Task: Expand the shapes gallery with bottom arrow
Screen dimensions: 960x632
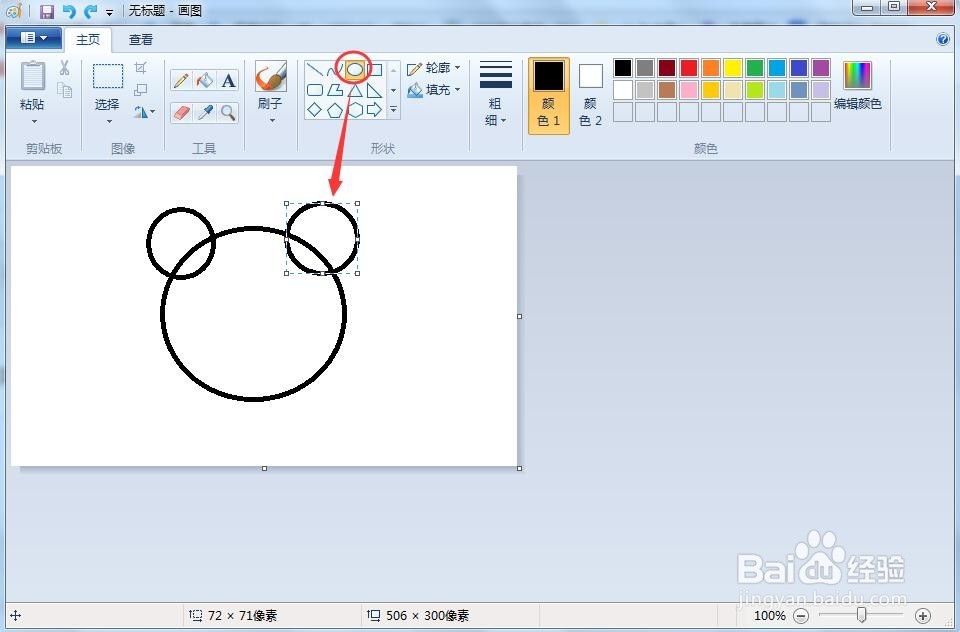Action: click(394, 110)
